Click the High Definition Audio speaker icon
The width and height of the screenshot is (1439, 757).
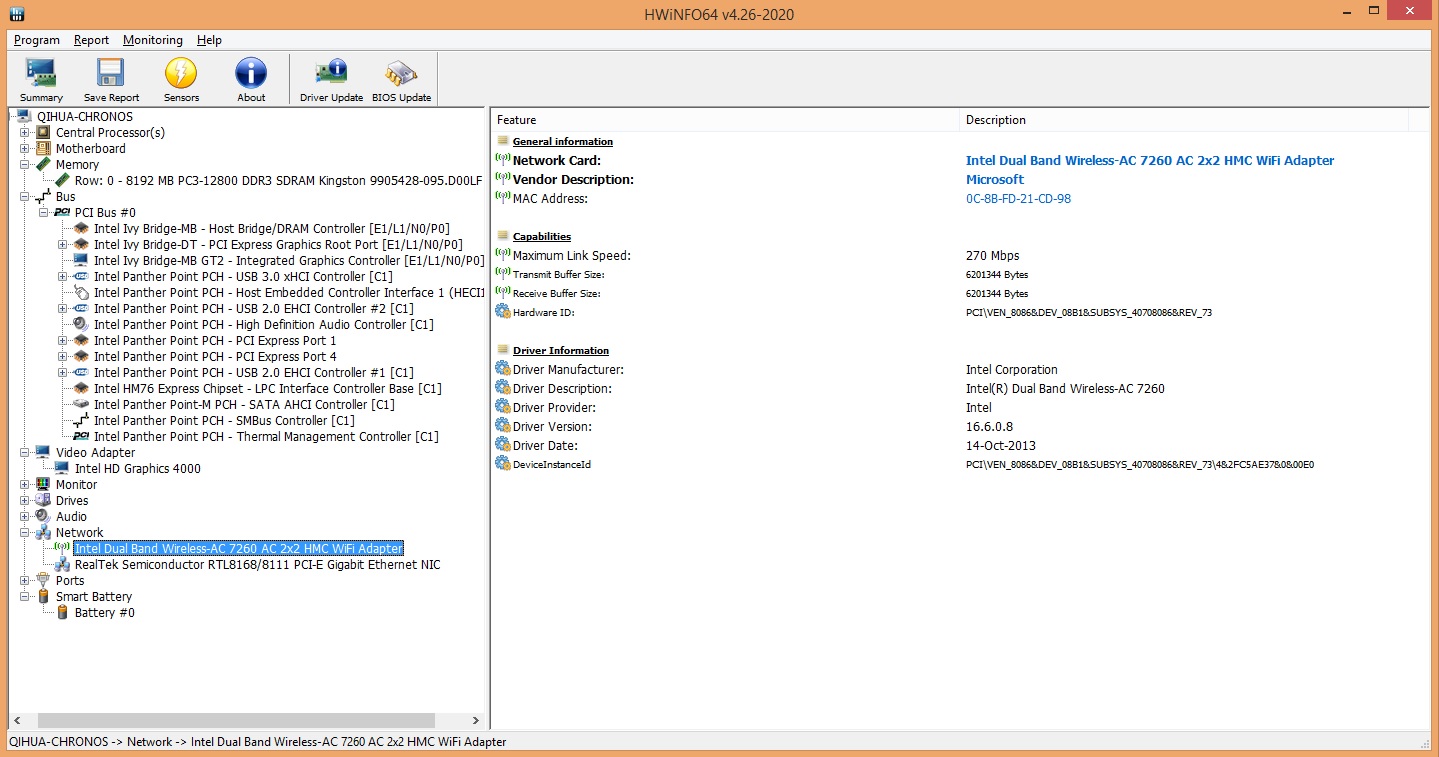coord(81,324)
